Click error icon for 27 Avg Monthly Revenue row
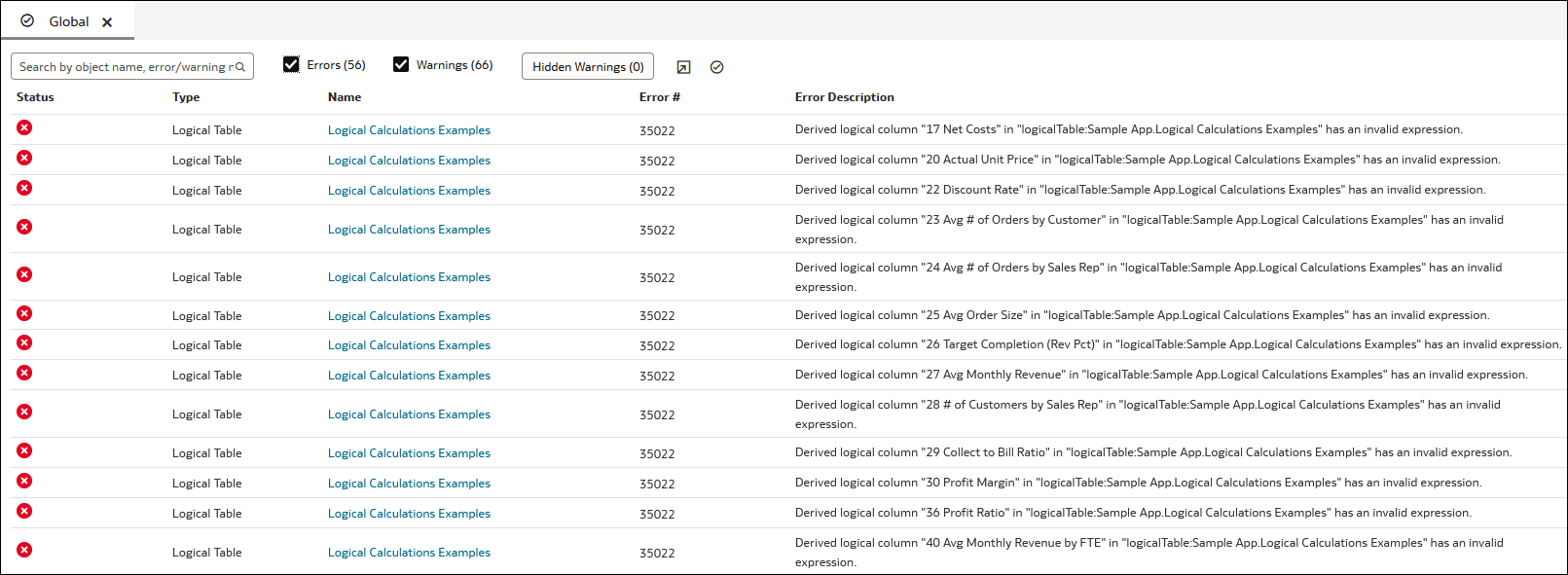 (x=24, y=373)
